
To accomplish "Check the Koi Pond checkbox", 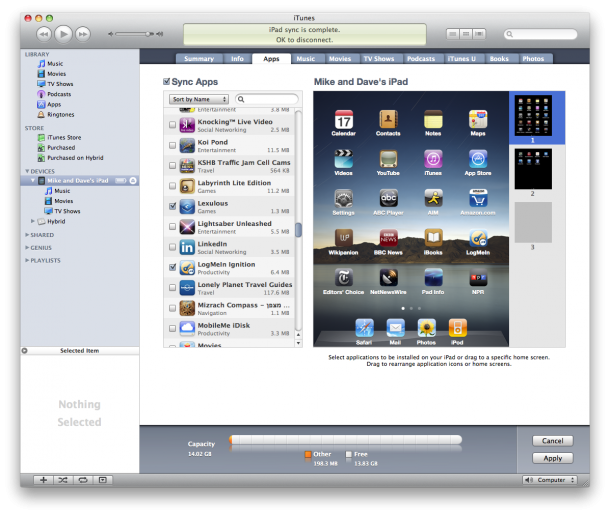I will pos(172,145).
